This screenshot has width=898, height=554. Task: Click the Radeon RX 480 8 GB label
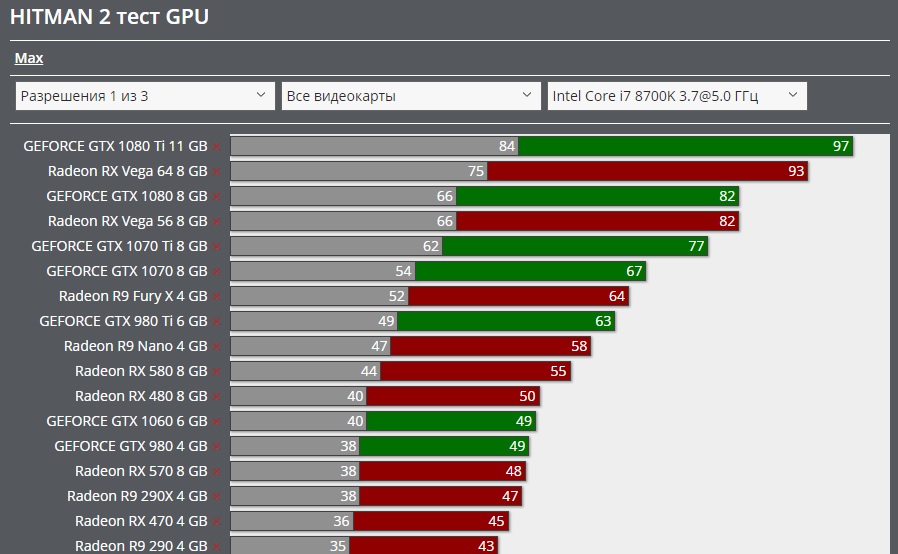tap(141, 396)
